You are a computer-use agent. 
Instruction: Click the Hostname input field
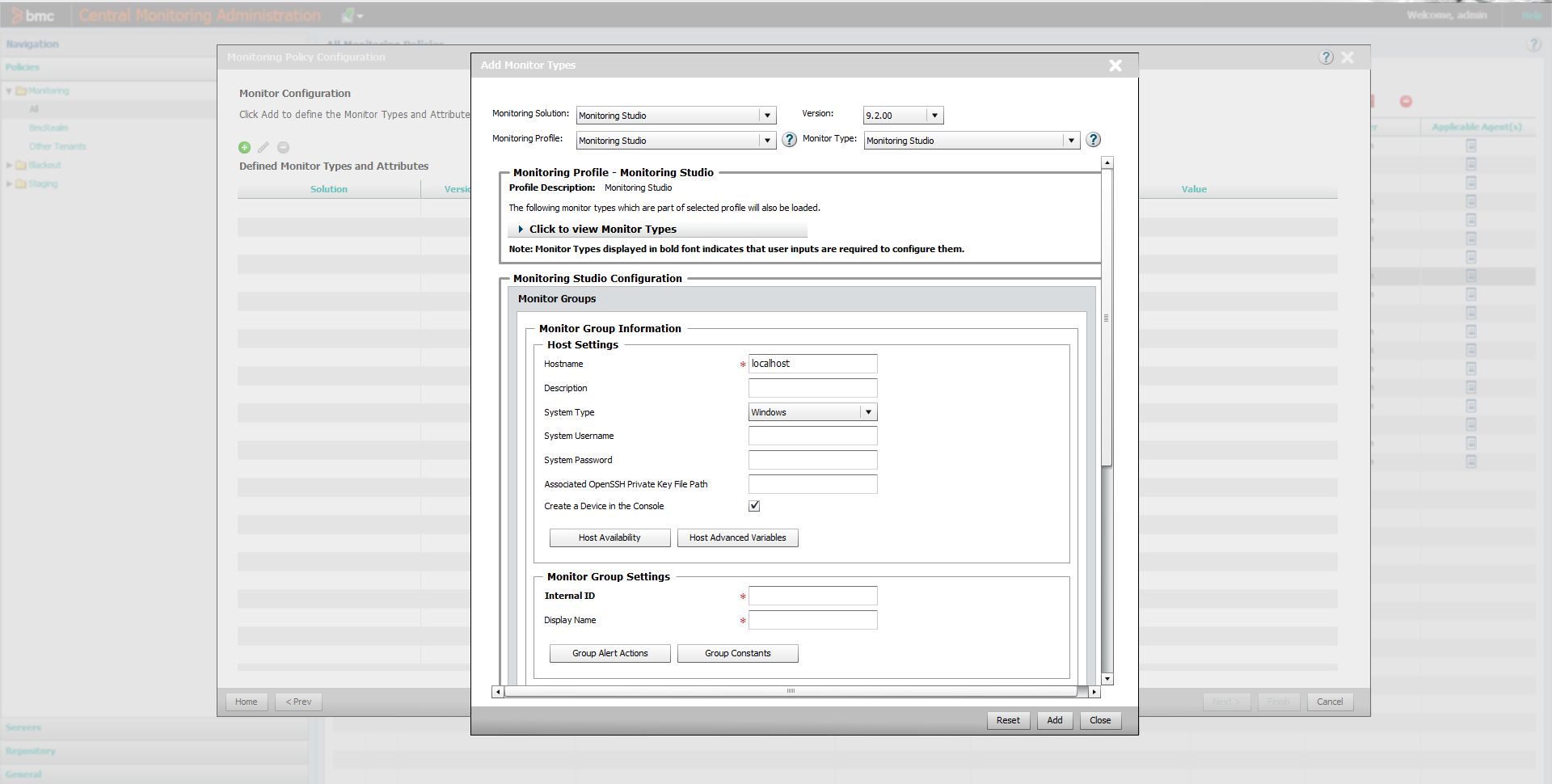tap(812, 364)
